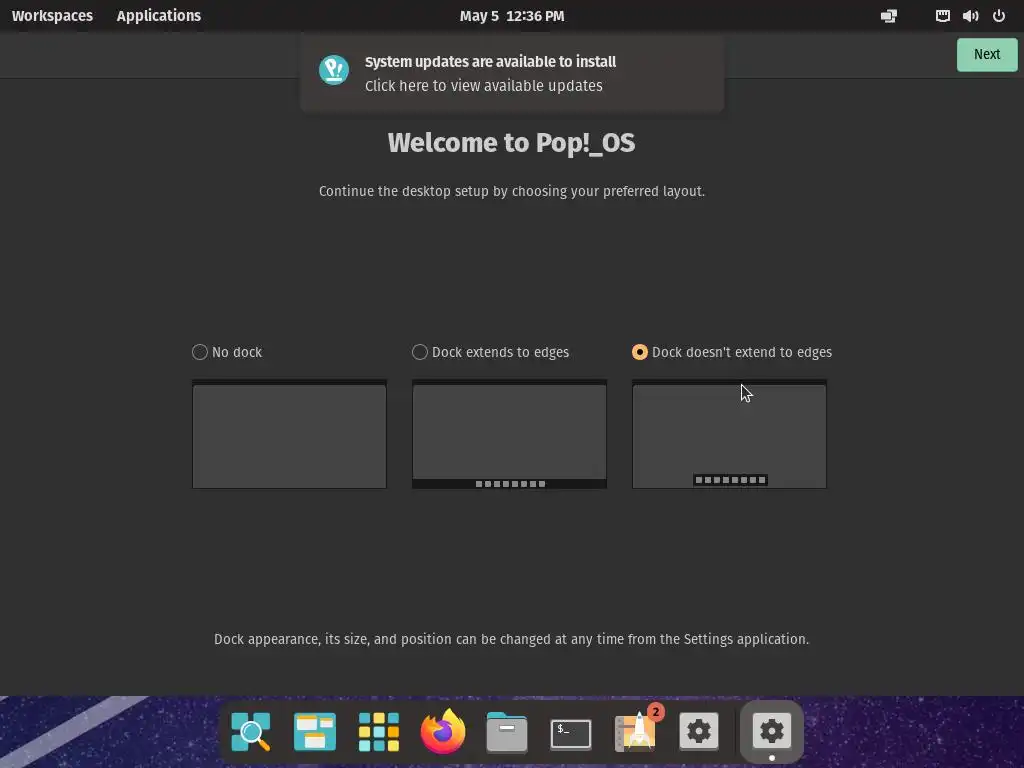Image resolution: width=1024 pixels, height=768 pixels.
Task: Open Pop!_Shop rocket icon with badge
Action: [x=636, y=731]
